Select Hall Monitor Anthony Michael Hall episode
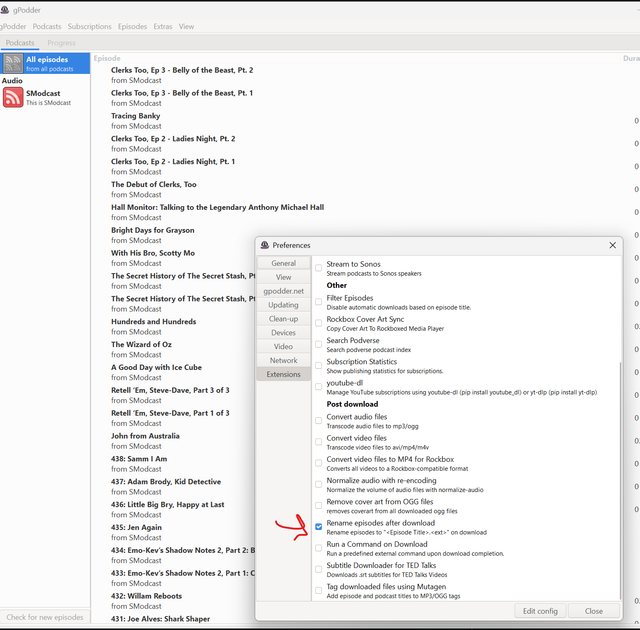 pyautogui.click(x=218, y=207)
